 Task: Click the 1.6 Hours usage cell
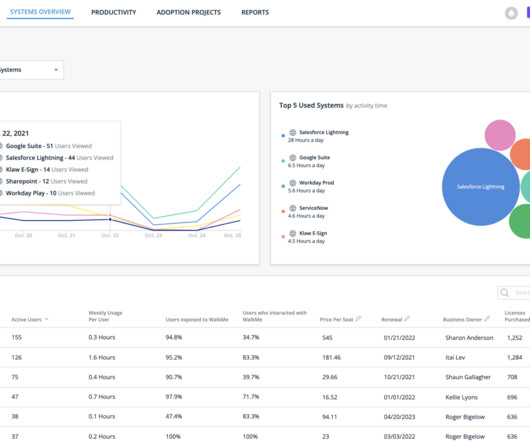click(102, 357)
